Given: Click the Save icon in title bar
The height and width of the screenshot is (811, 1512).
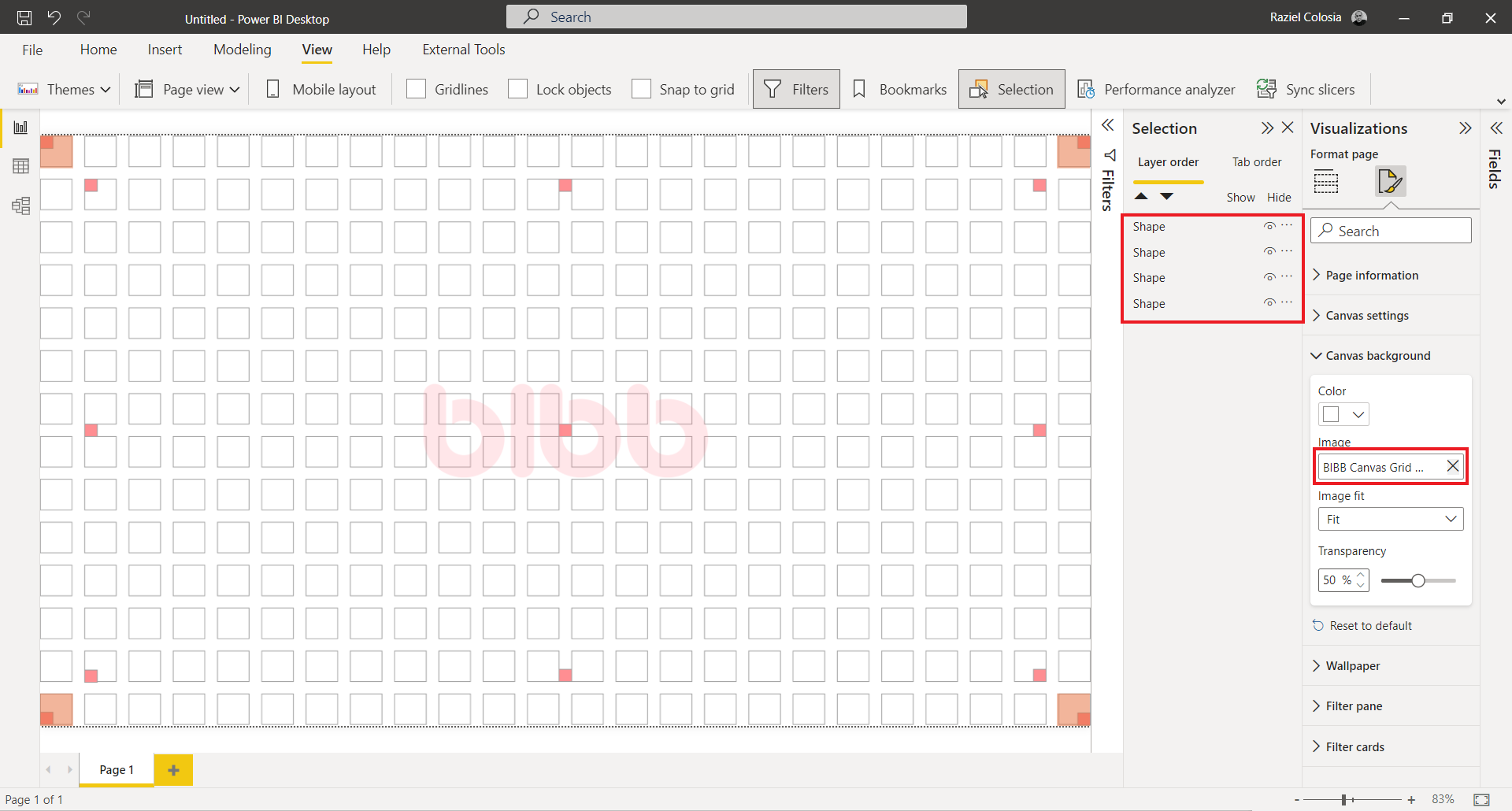Looking at the screenshot, I should (24, 17).
